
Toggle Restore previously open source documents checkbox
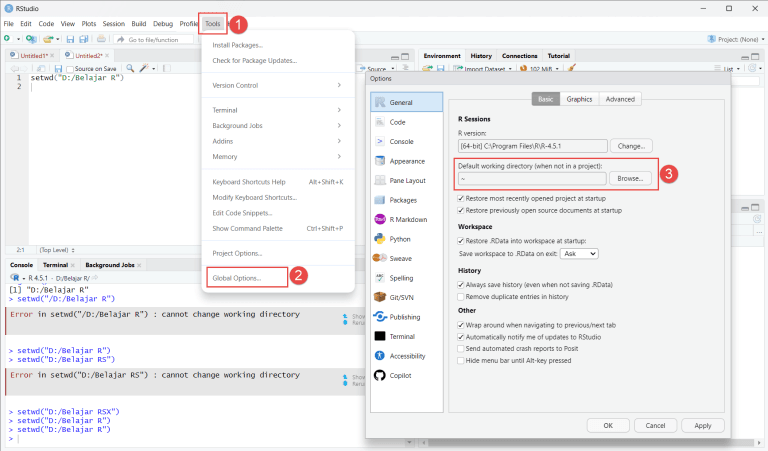point(460,211)
